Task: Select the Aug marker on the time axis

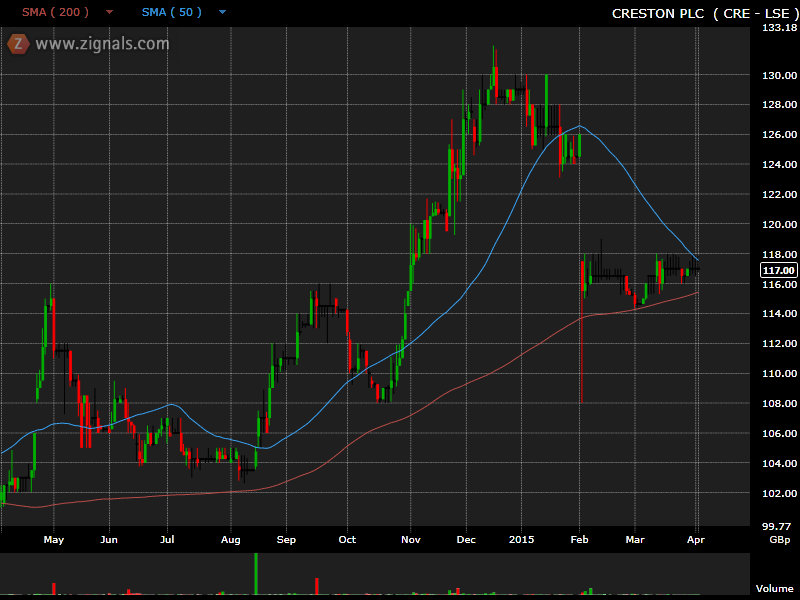Action: (x=231, y=539)
